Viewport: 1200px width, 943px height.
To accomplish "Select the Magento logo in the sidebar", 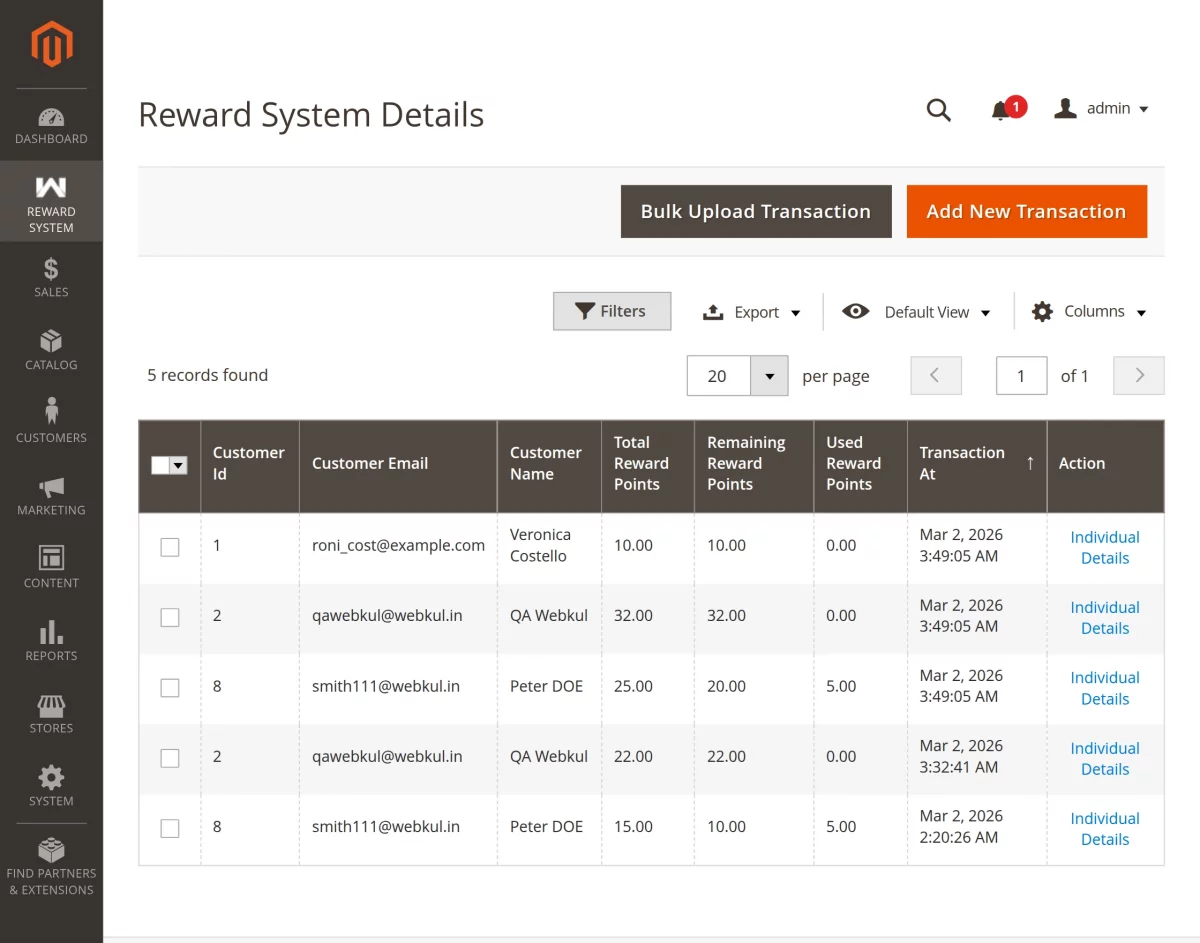I will pos(51,44).
